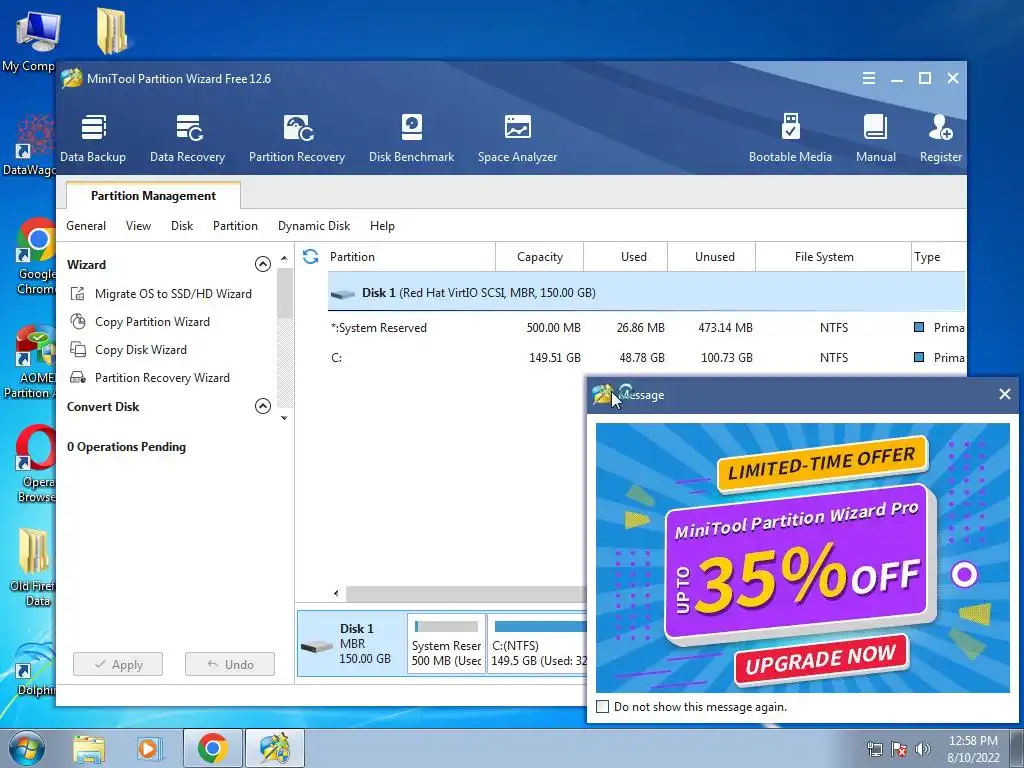The width and height of the screenshot is (1024, 768).
Task: Switch to Chrome in the taskbar
Action: click(212, 748)
